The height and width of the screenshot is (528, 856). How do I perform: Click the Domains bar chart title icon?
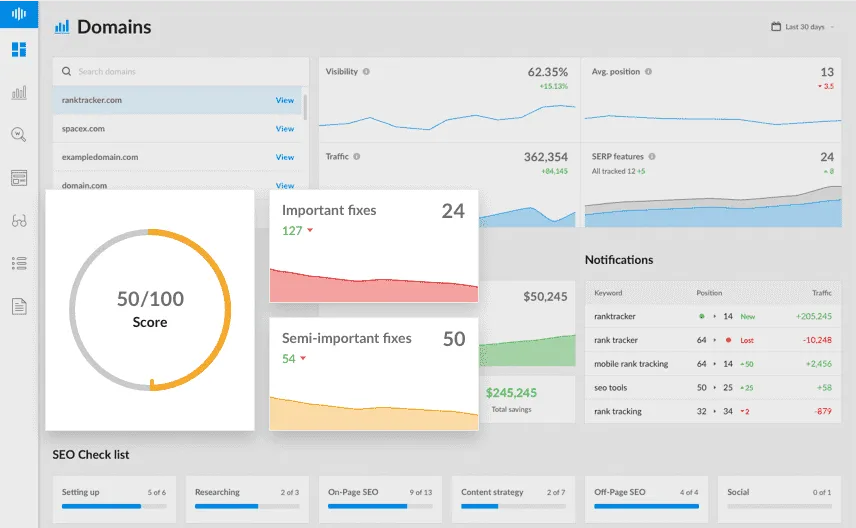coord(62,27)
